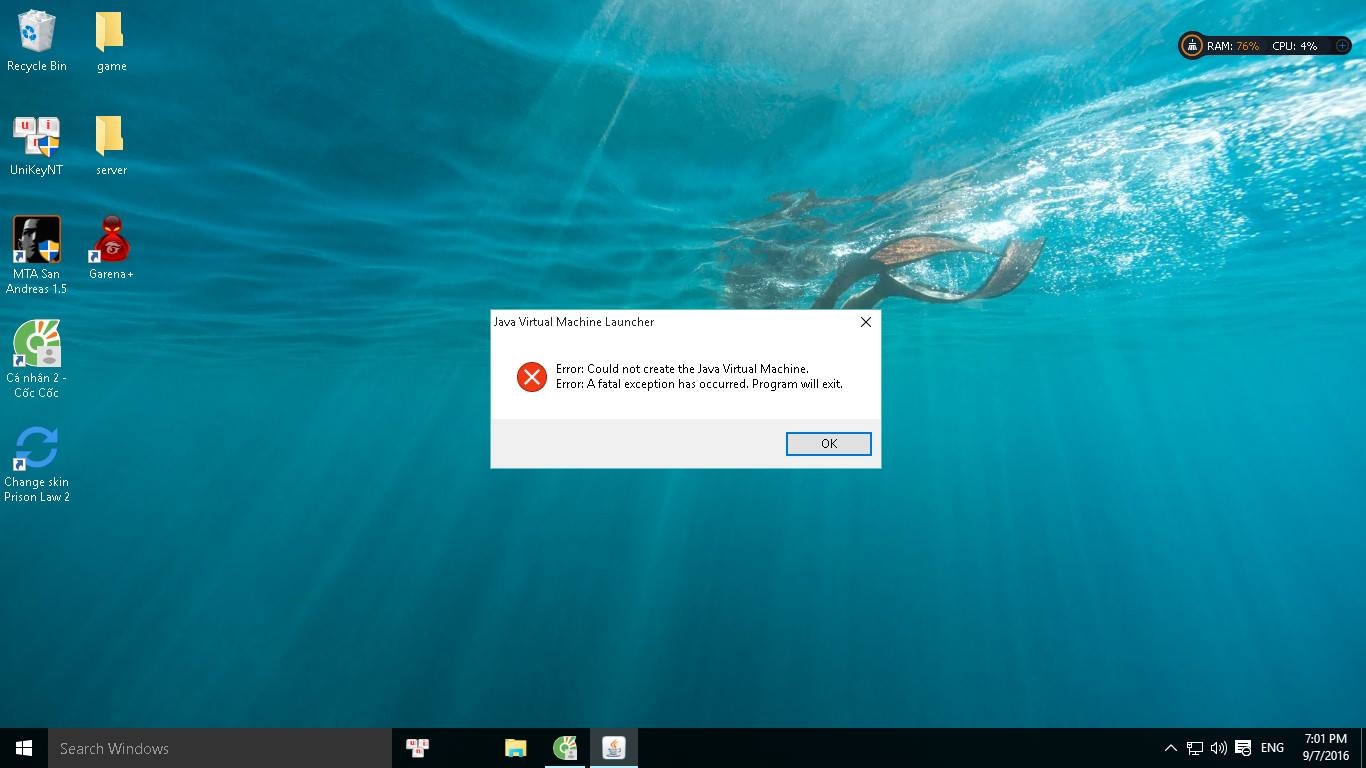Viewport: 1366px width, 768px height.
Task: Click the Java taskbar button
Action: (x=614, y=748)
